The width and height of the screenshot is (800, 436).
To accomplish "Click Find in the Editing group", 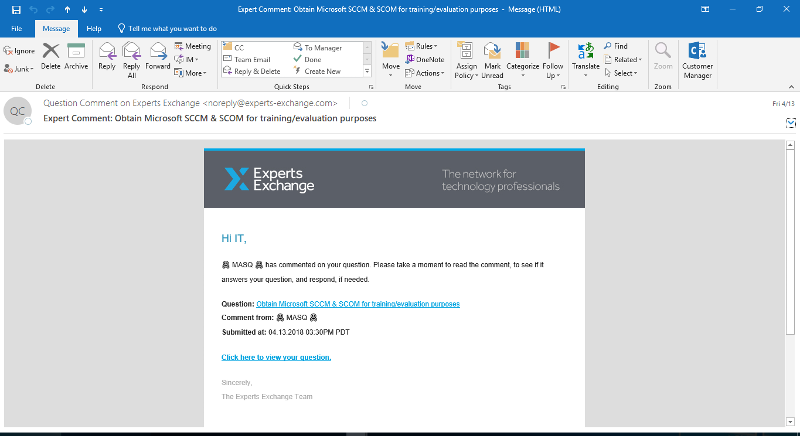I will pyautogui.click(x=616, y=46).
